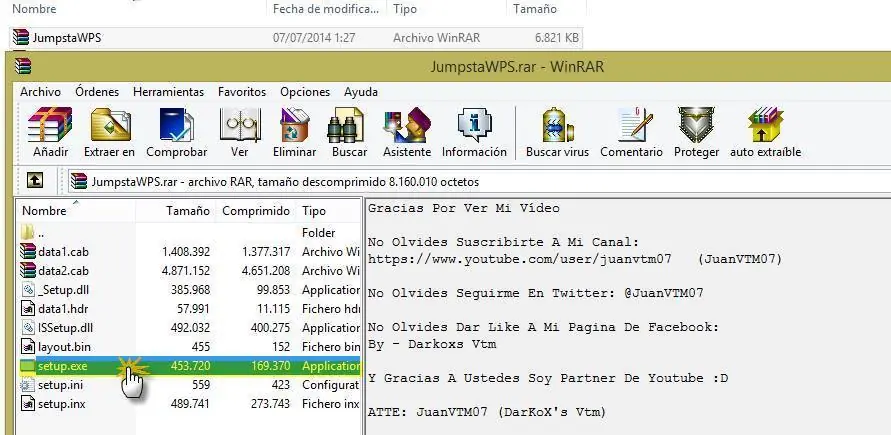Click the Añadir toolbar icon
Viewport: 891px width, 435px height.
point(50,125)
